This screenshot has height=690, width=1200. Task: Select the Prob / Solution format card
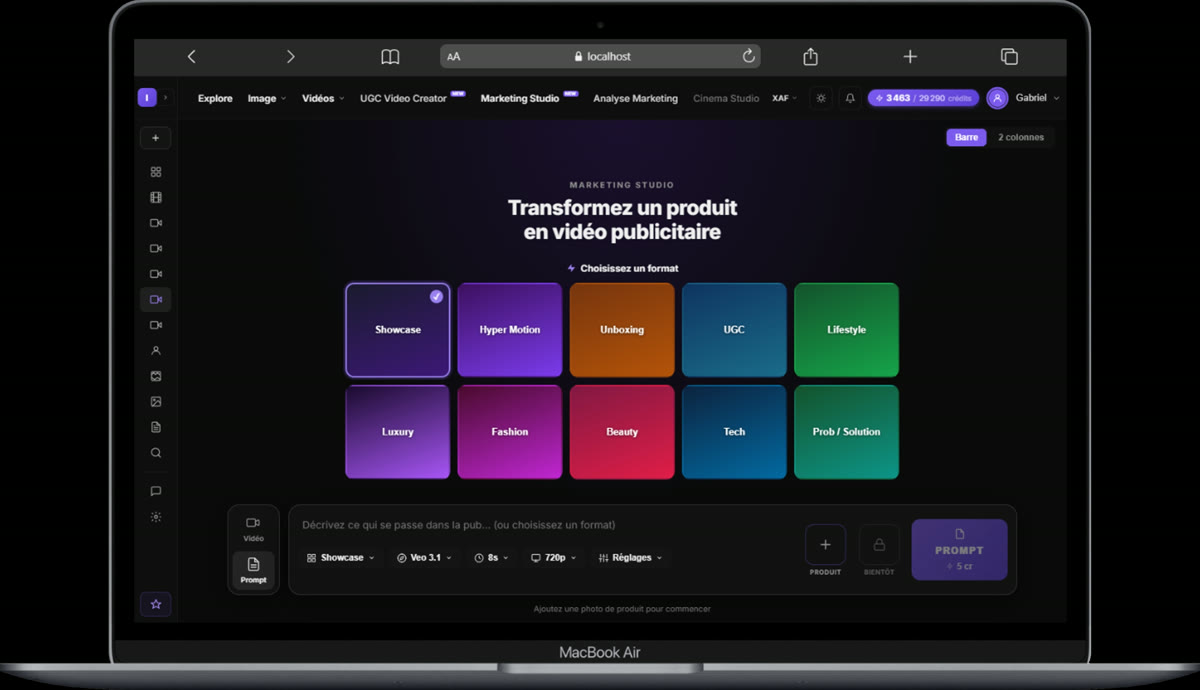pos(846,432)
